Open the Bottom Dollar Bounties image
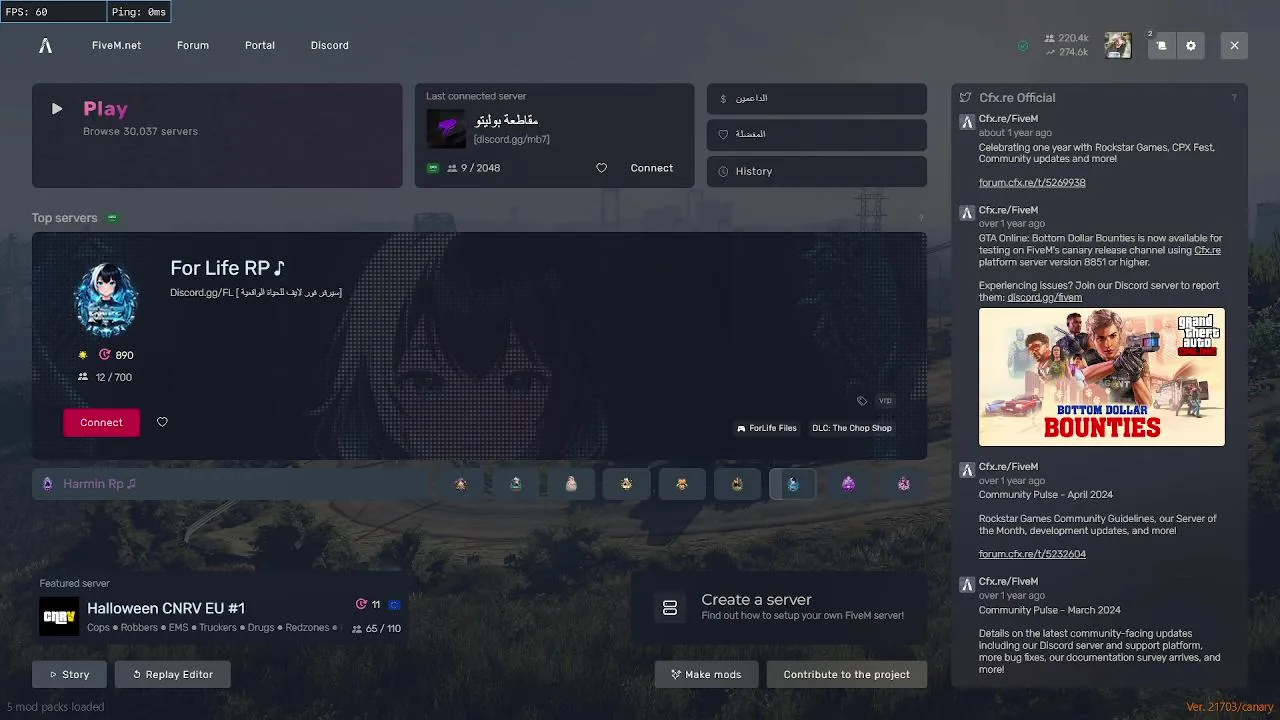This screenshot has width=1280, height=720. point(1101,376)
